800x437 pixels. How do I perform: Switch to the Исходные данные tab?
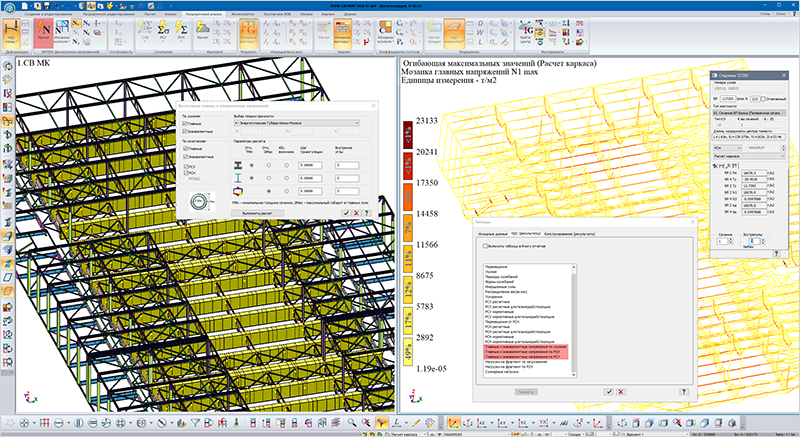coord(492,234)
